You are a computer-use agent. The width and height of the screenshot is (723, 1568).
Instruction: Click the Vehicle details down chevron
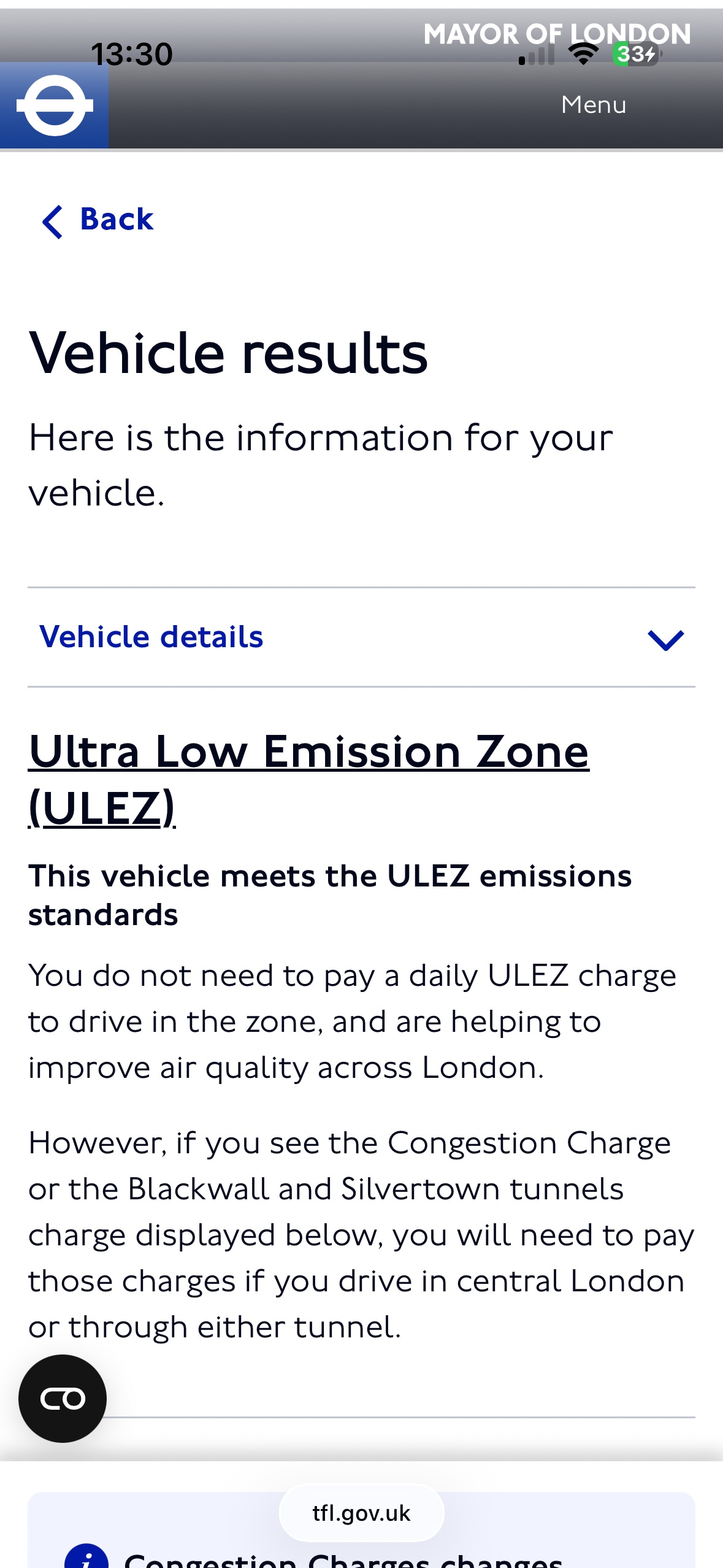pyautogui.click(x=665, y=639)
